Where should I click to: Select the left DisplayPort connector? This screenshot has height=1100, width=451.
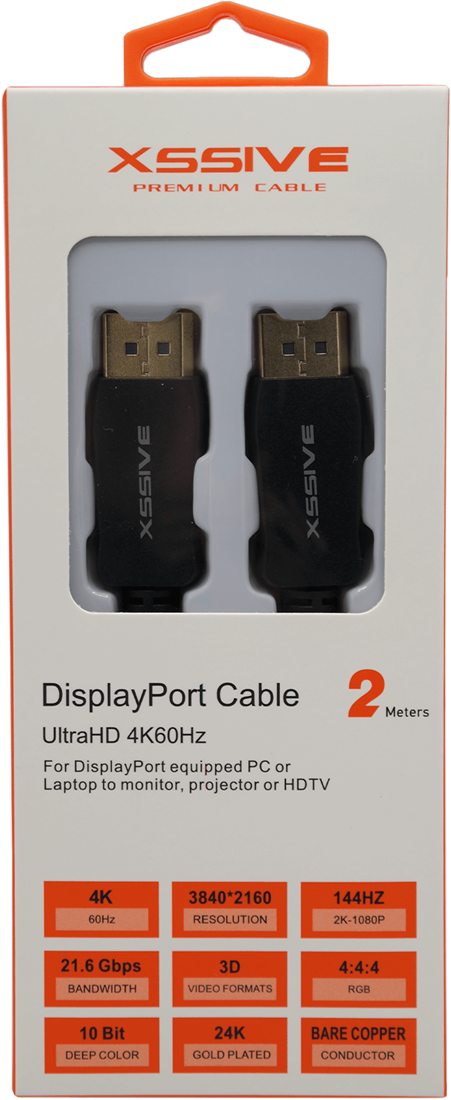tap(145, 459)
